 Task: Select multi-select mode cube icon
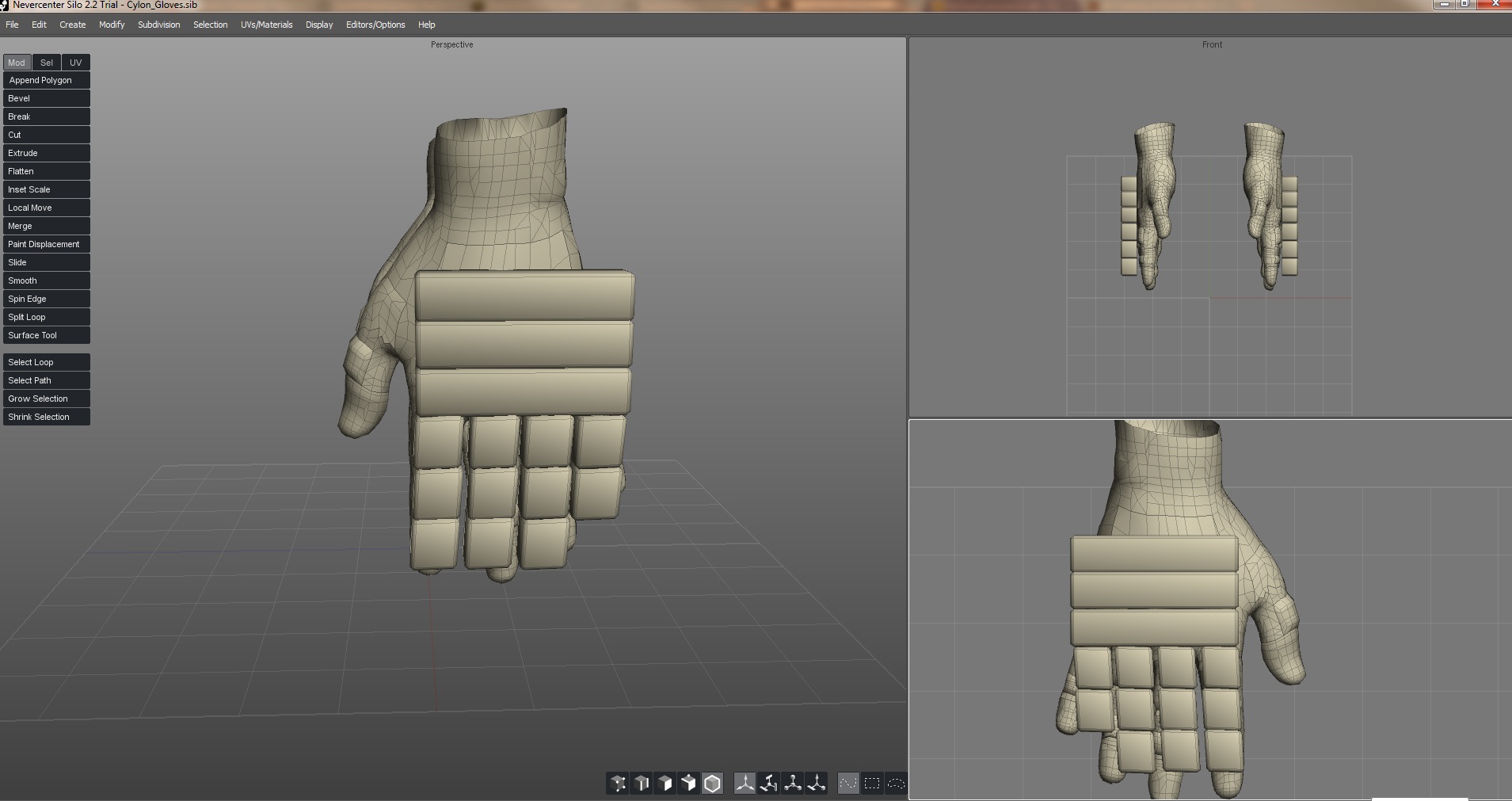pyautogui.click(x=689, y=784)
